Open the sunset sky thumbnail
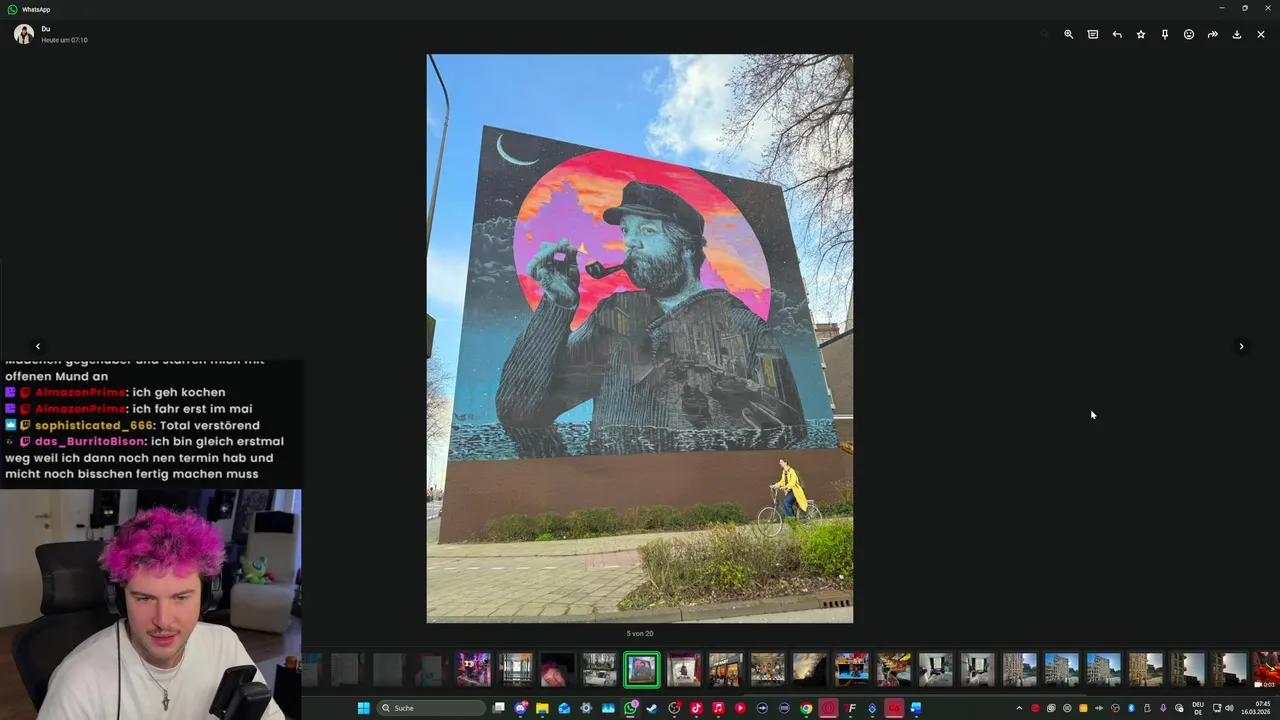Image resolution: width=1280 pixels, height=720 pixels. pos(810,670)
